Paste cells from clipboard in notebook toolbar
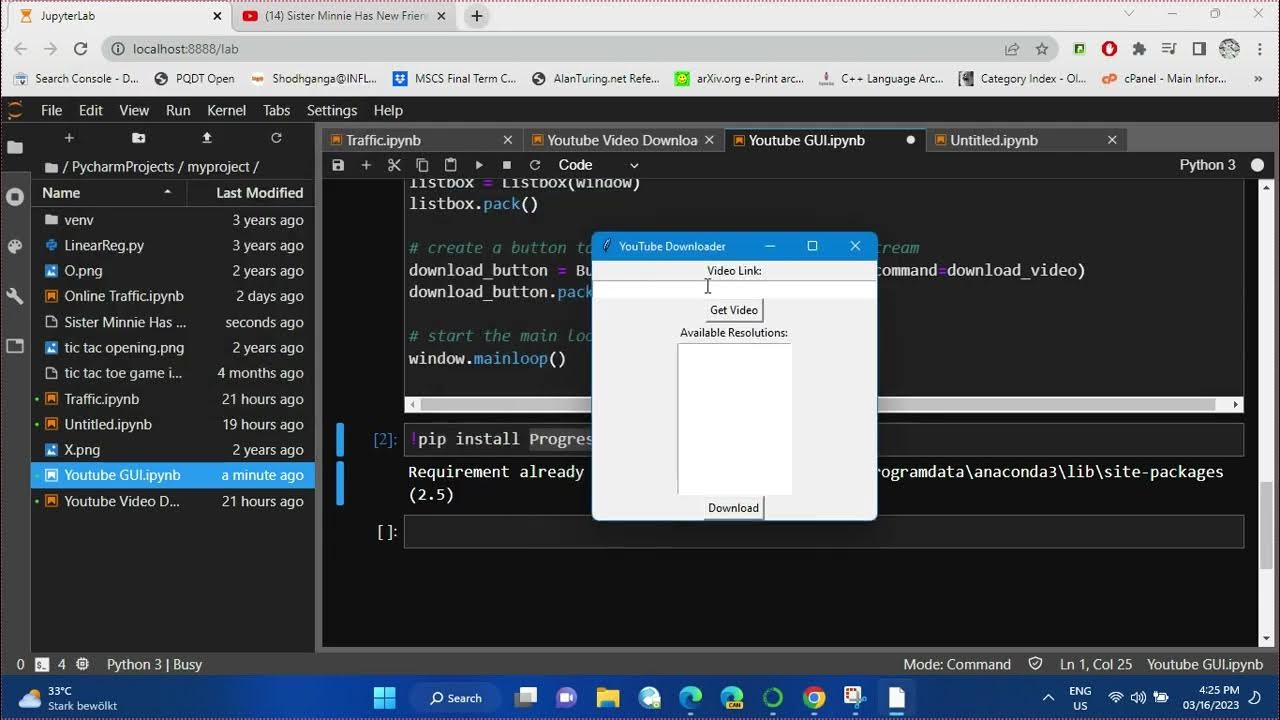 [x=450, y=165]
